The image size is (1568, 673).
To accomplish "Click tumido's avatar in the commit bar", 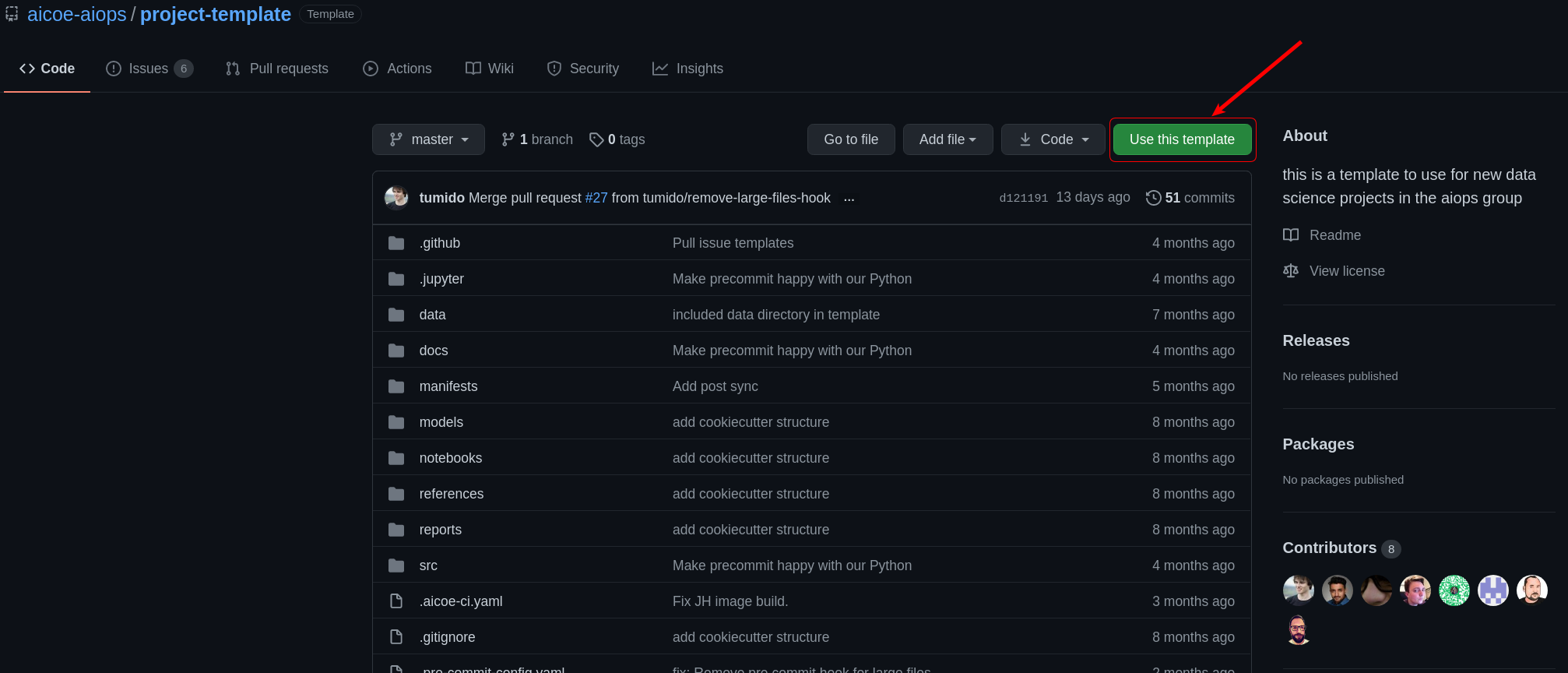I will point(396,198).
